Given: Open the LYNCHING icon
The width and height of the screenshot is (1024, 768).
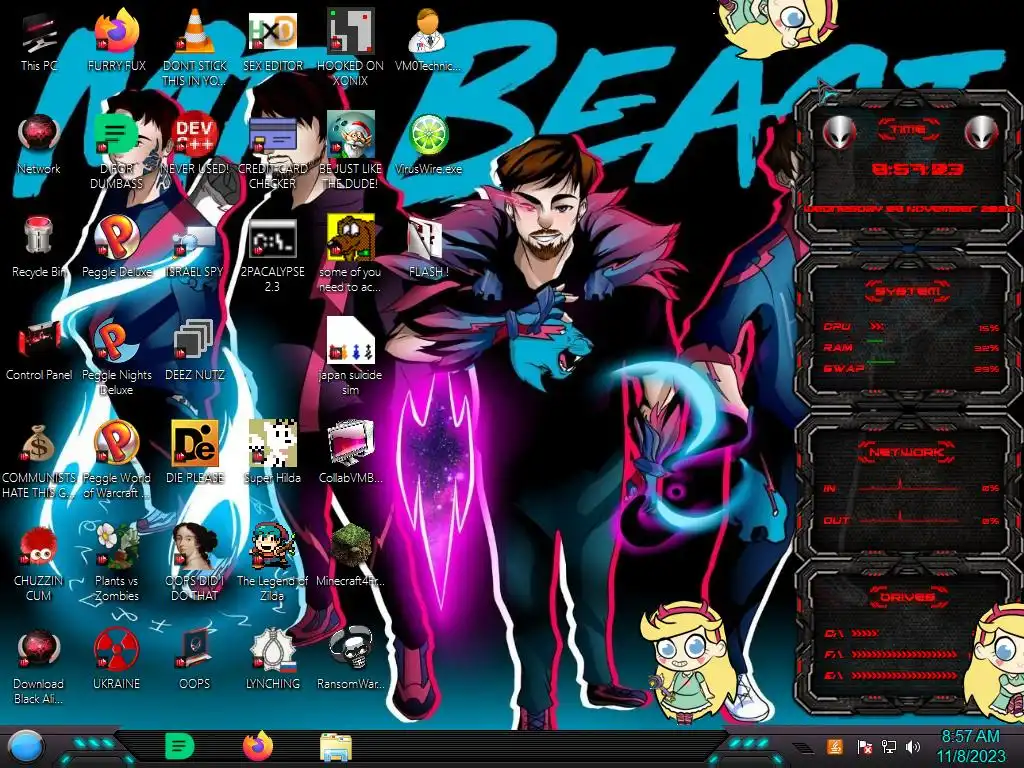Looking at the screenshot, I should pyautogui.click(x=272, y=660).
